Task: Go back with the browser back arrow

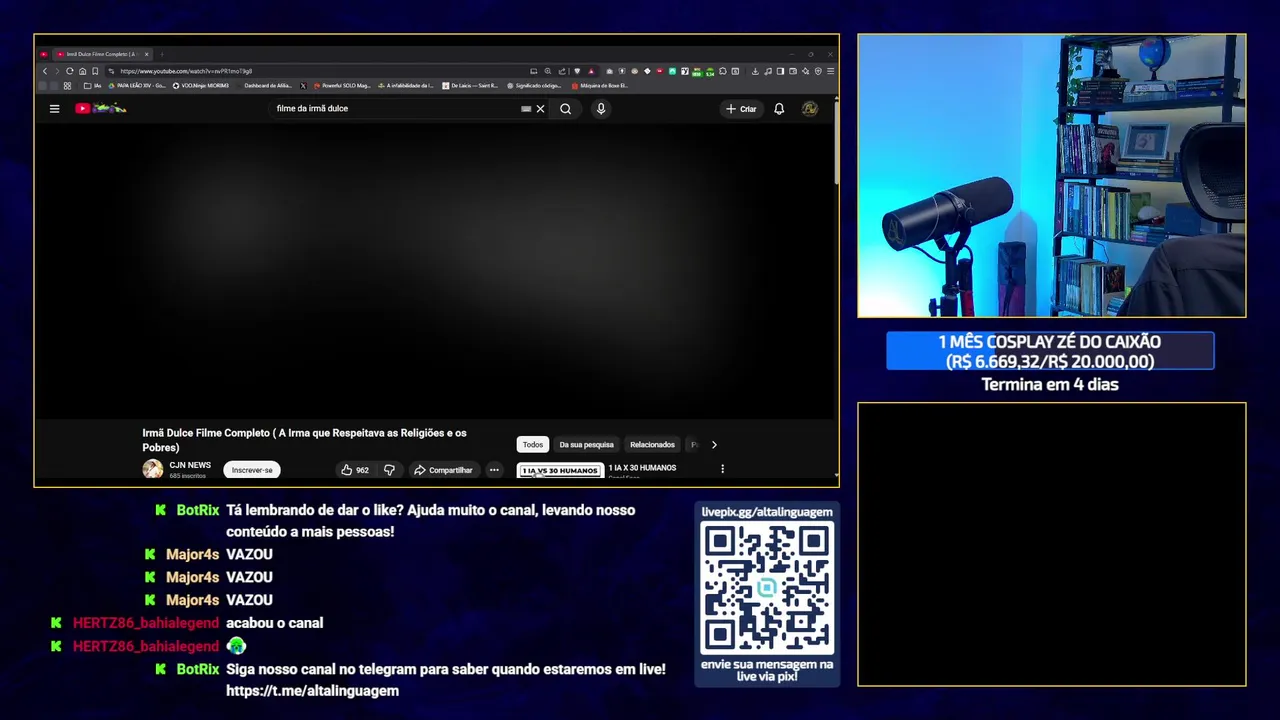Action: pos(45,71)
